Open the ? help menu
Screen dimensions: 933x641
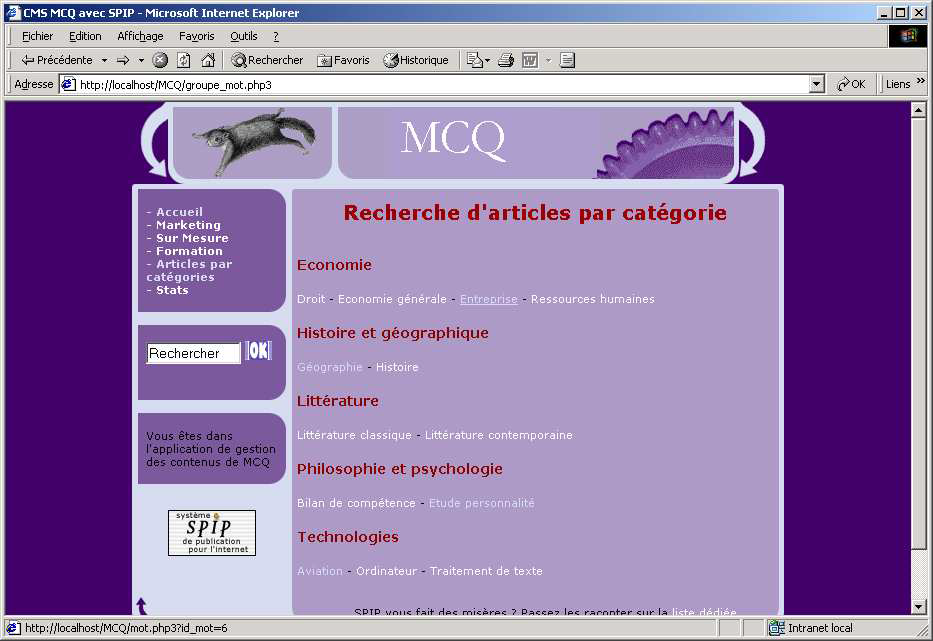tap(275, 36)
